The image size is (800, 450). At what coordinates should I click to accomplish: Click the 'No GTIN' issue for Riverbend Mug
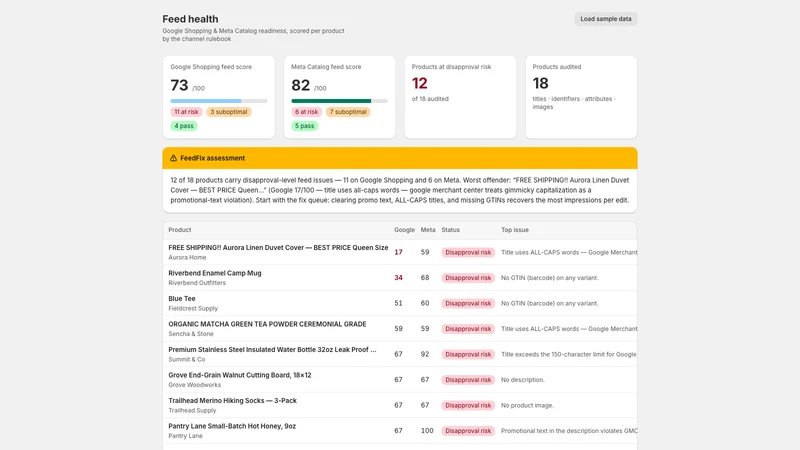(549, 278)
